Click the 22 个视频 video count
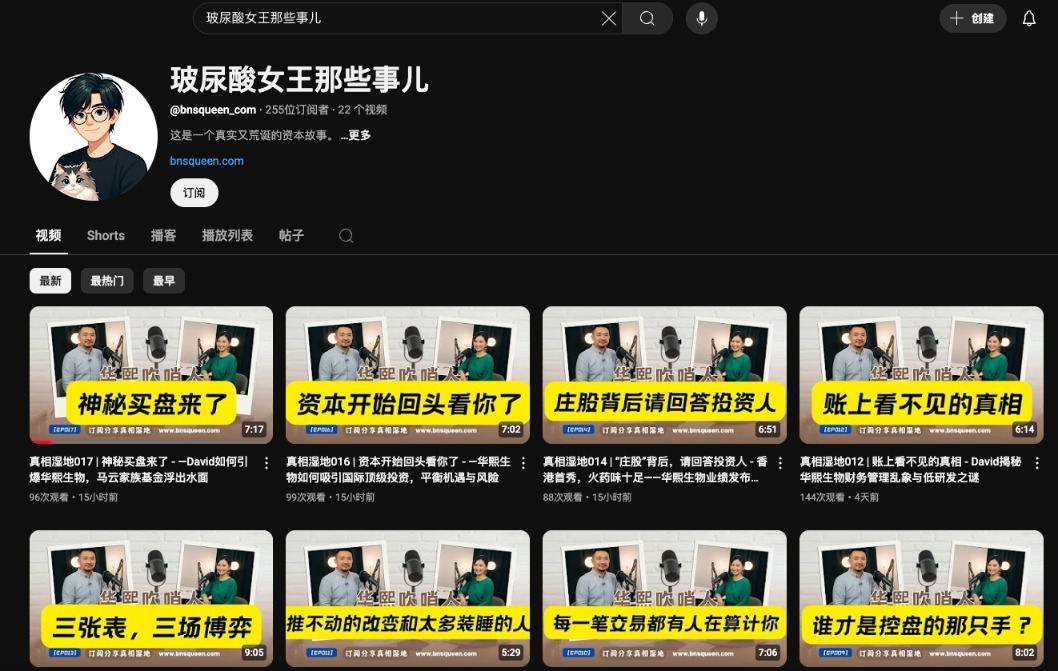1058x671 pixels. [362, 110]
